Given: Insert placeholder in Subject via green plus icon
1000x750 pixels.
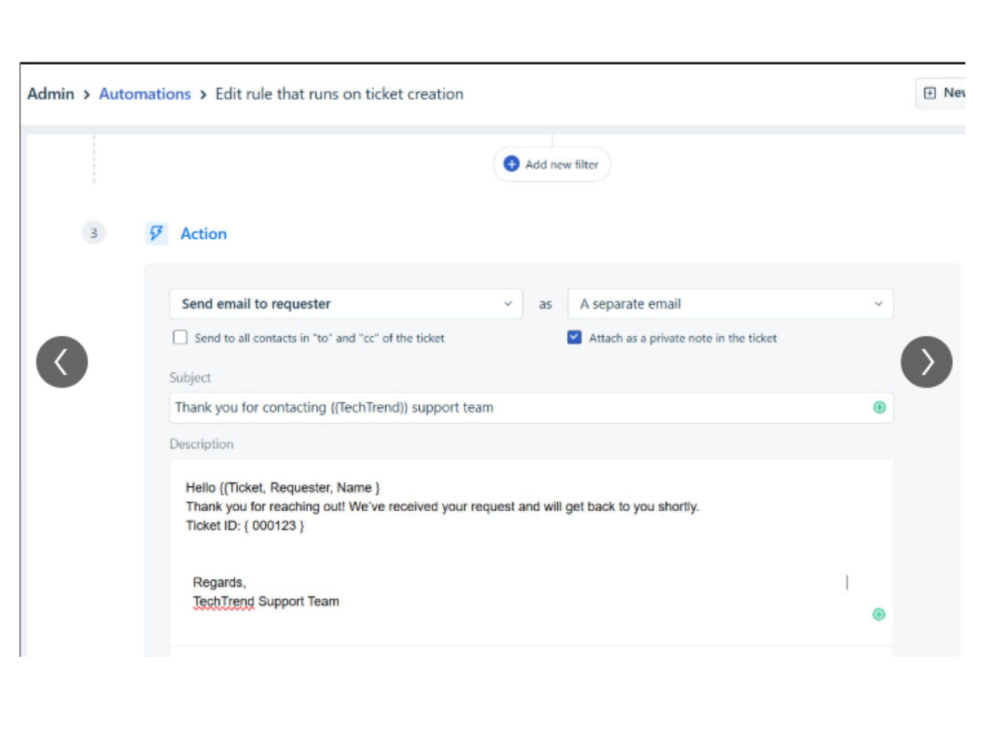Looking at the screenshot, I should pos(879,408).
